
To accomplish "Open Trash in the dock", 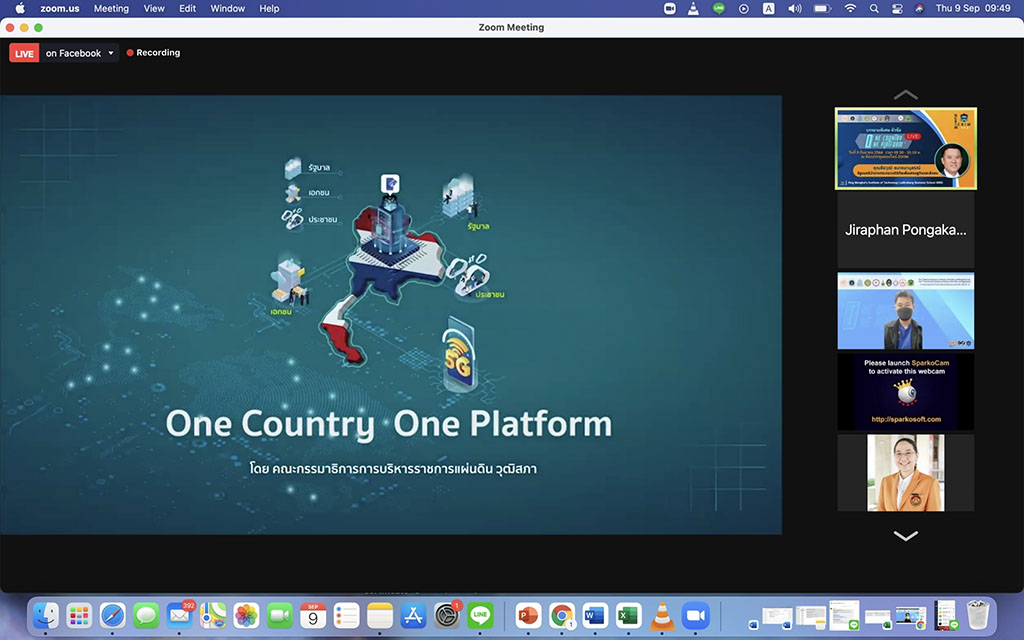I will coord(978,615).
